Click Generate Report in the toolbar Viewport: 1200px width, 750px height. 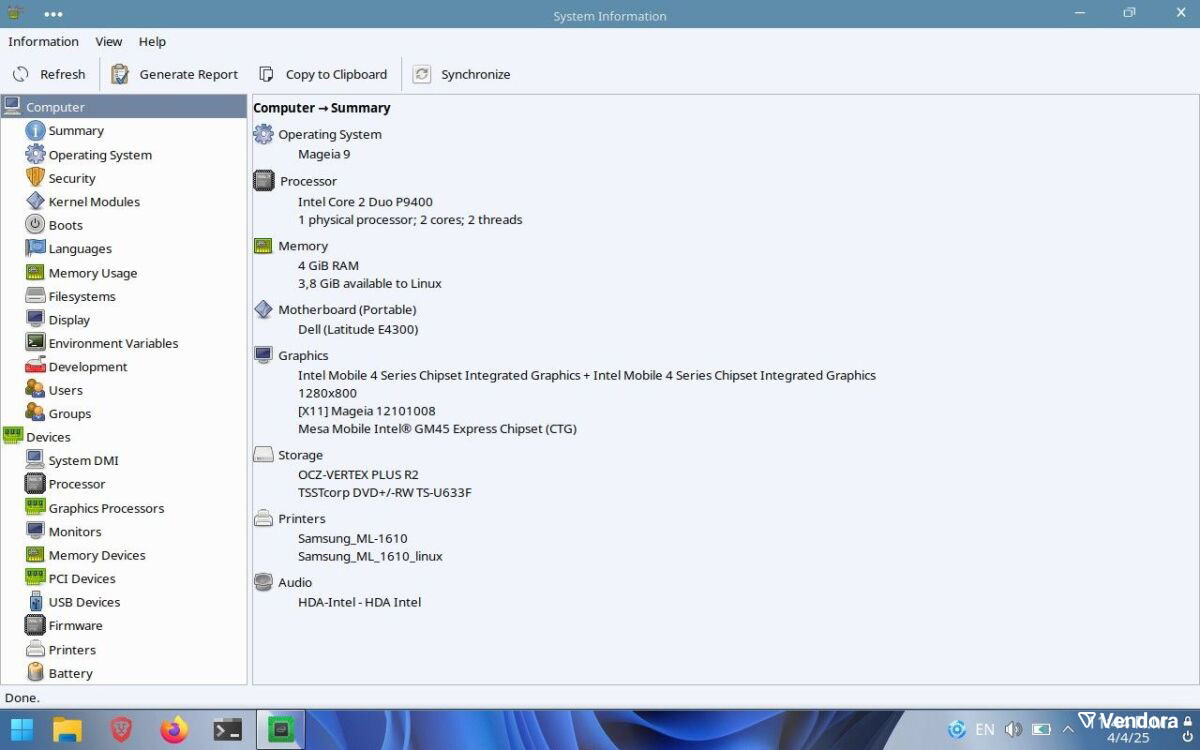175,74
